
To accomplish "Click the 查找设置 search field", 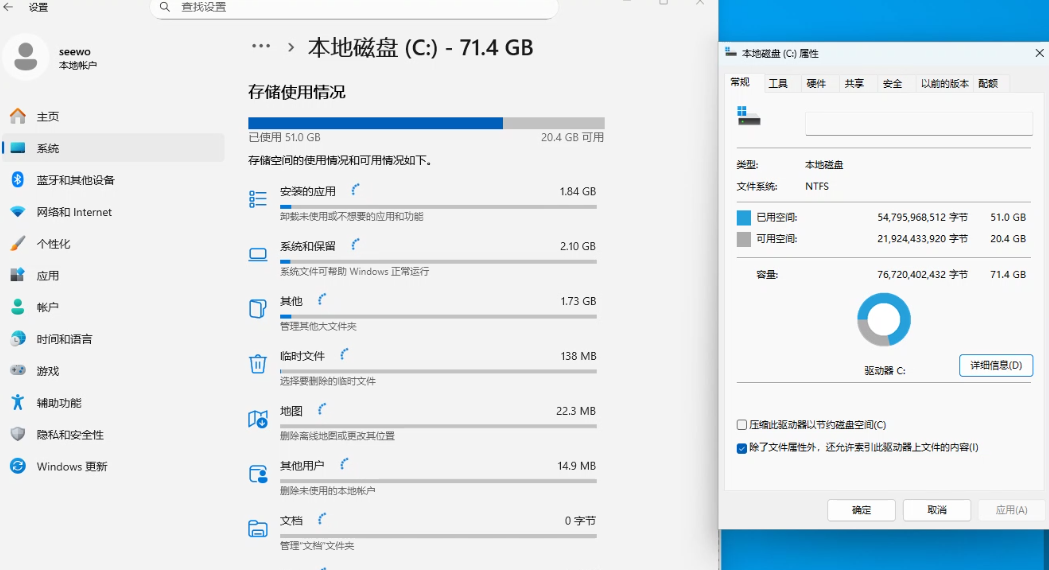I will [355, 8].
